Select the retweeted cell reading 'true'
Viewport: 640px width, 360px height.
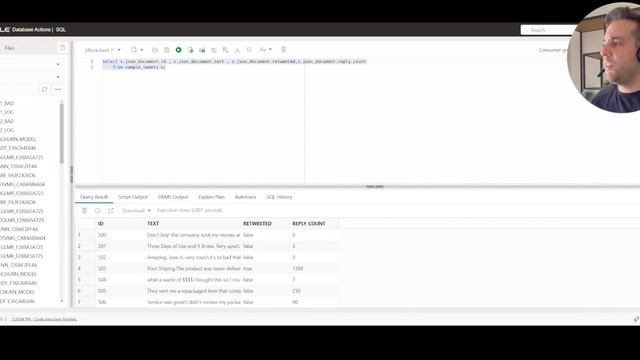[x=266, y=269]
